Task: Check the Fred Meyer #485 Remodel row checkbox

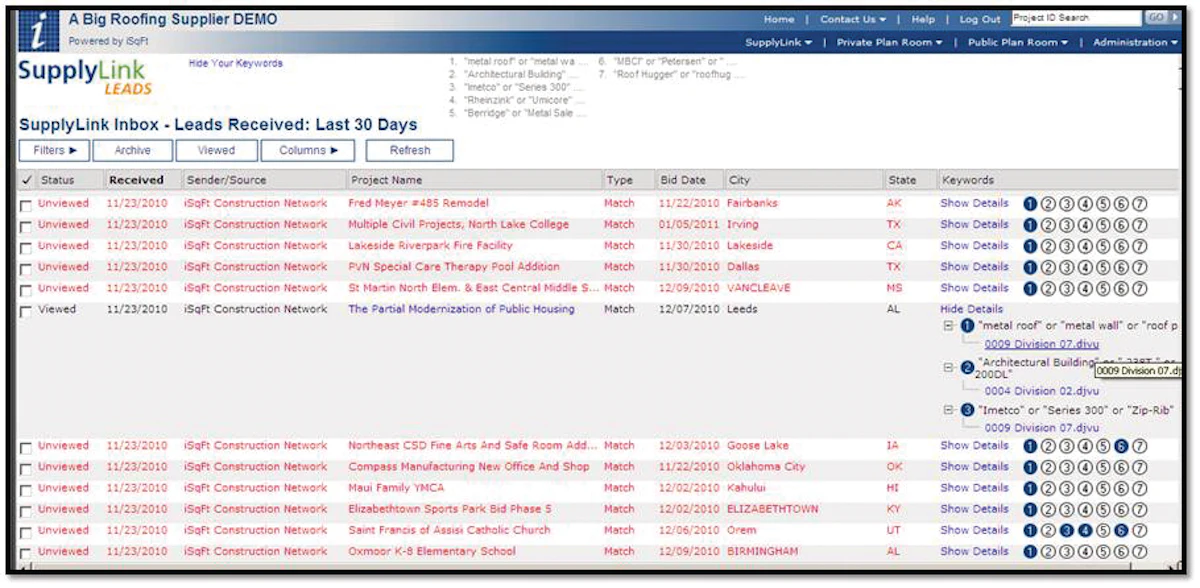Action: (x=27, y=205)
